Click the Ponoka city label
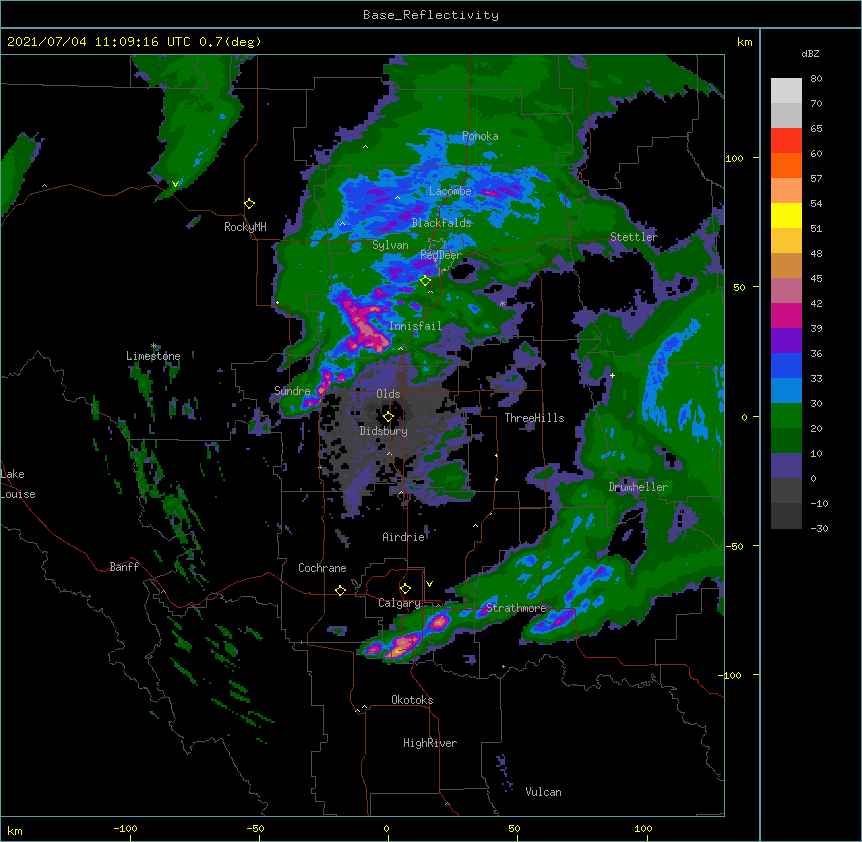 pyautogui.click(x=480, y=136)
